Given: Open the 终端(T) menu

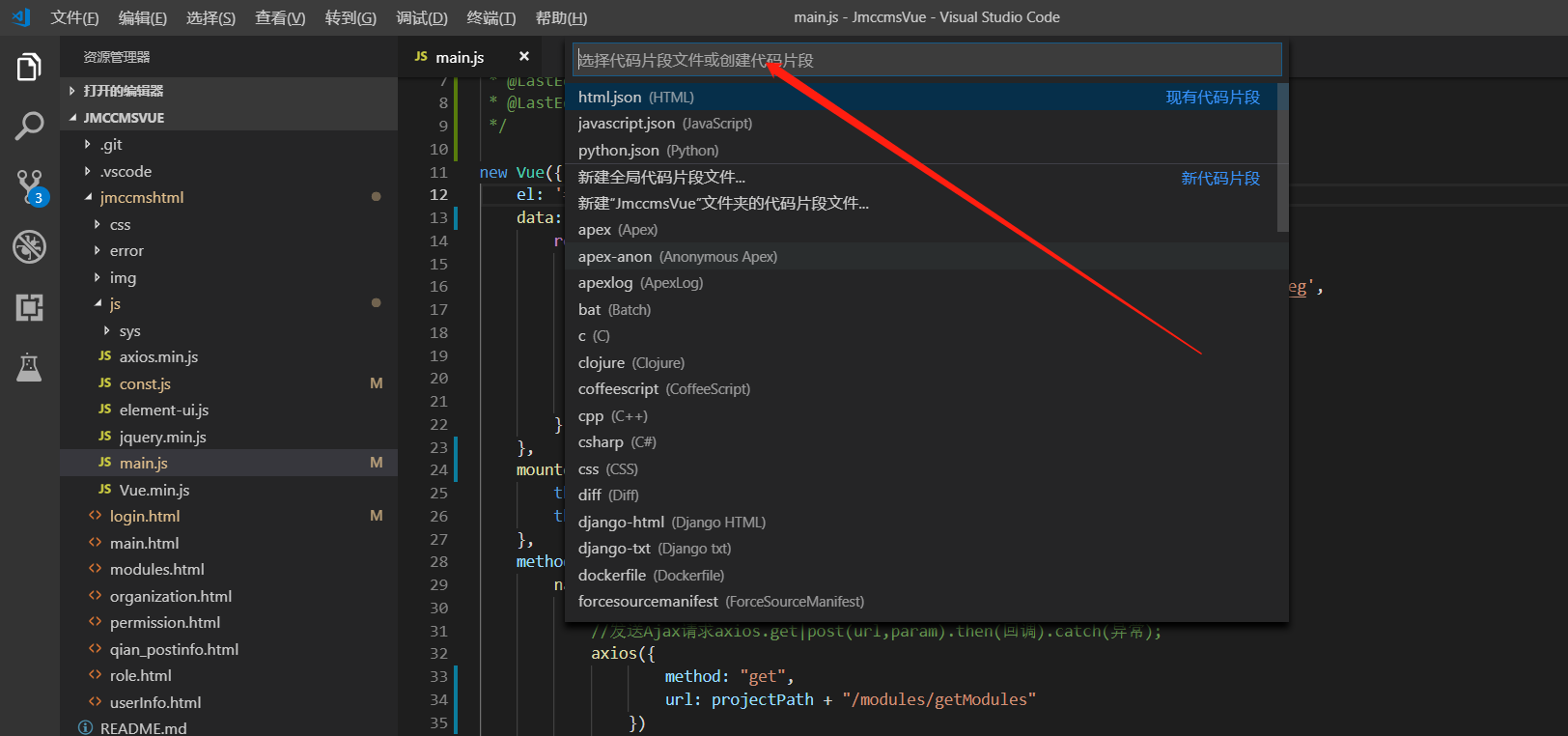Looking at the screenshot, I should click(491, 17).
